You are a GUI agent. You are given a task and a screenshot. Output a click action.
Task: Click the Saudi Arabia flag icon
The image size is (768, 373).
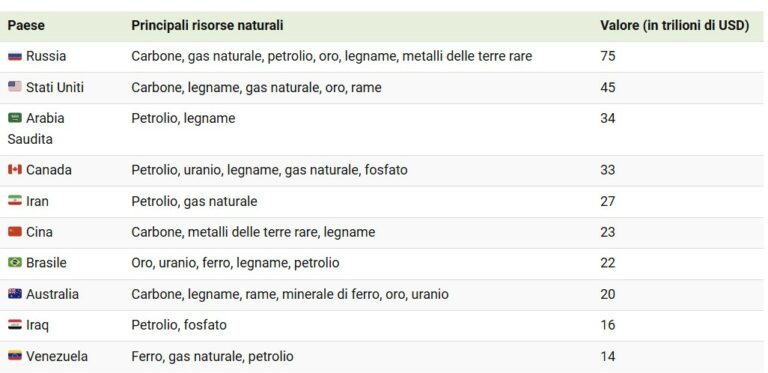pos(15,118)
